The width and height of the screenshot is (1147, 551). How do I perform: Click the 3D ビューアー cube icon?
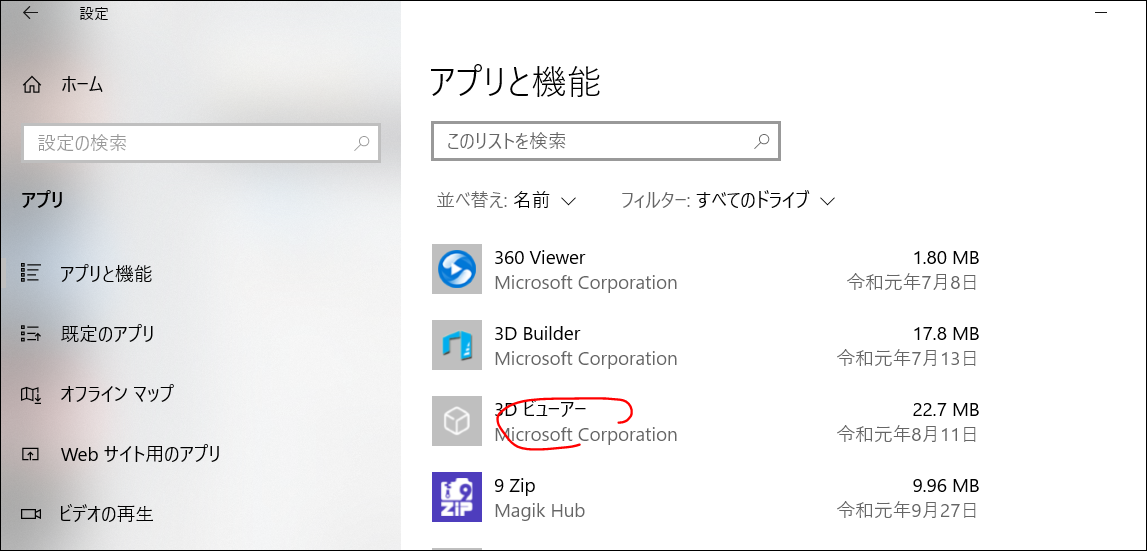pyautogui.click(x=456, y=421)
